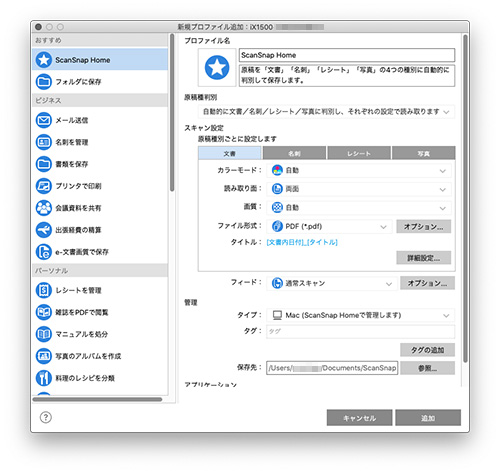Viewport: 500px width, 473px height.
Task: Expand the 読み取り面 dropdown
Action: pos(359,189)
